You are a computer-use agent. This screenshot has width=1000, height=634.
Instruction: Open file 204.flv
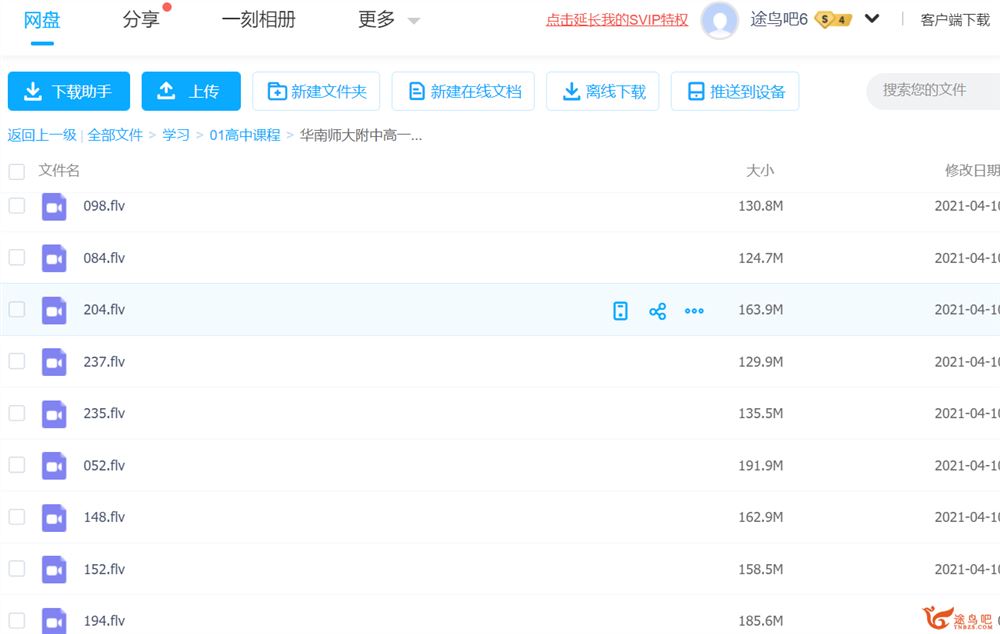104,309
